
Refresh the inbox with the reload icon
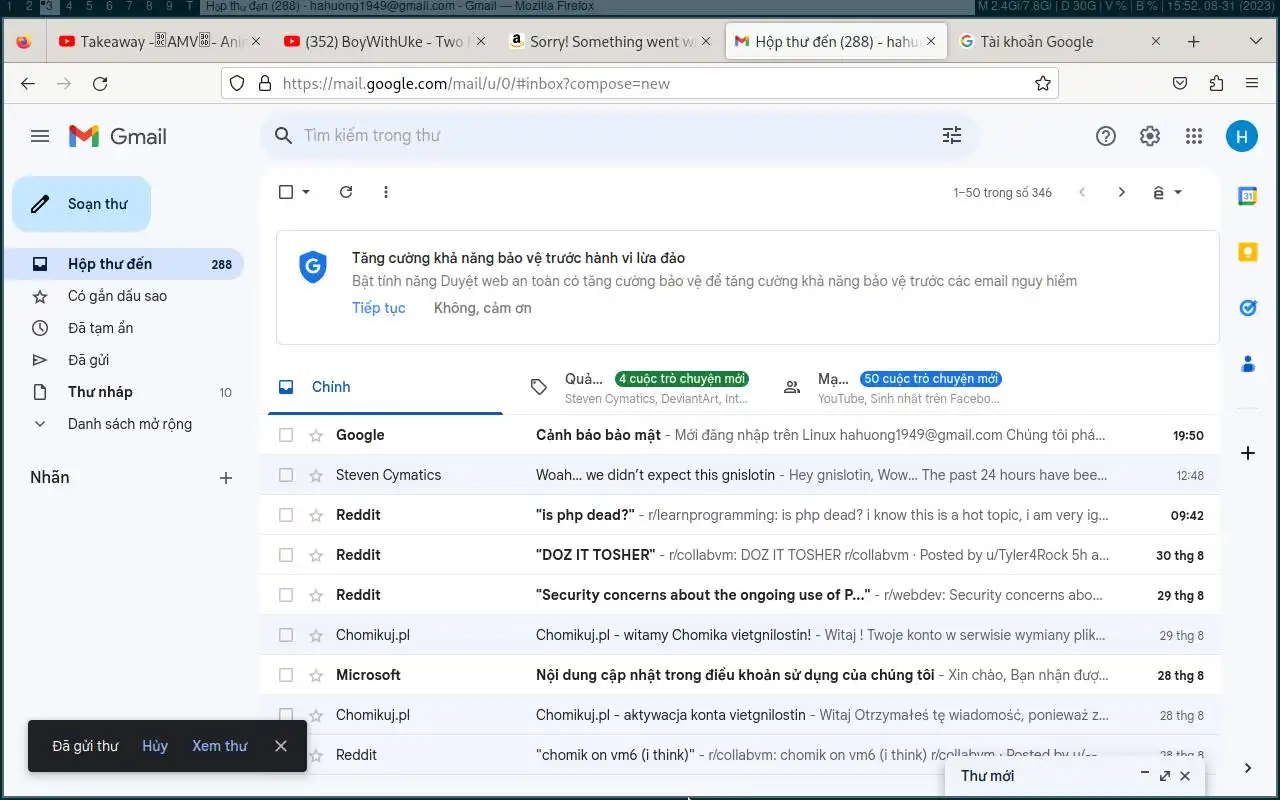pos(346,192)
